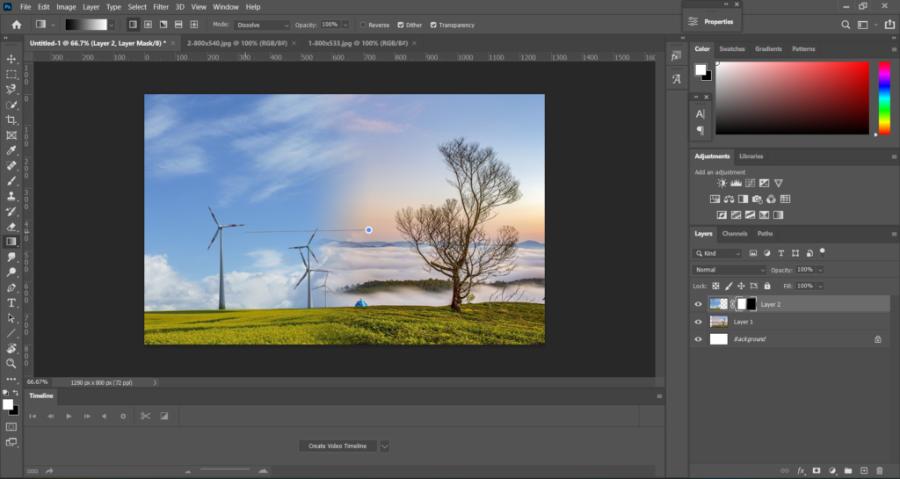This screenshot has width=900, height=479.
Task: Open the 2-800x540.jpg document tab
Action: click(237, 43)
